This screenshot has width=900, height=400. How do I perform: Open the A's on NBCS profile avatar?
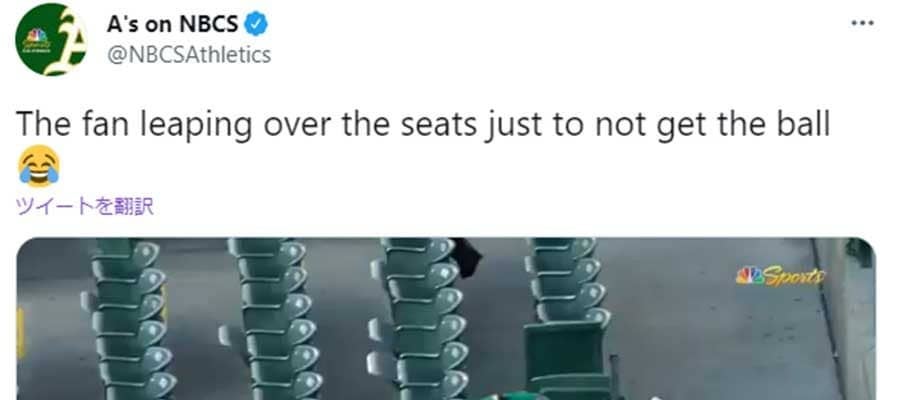tap(51, 39)
